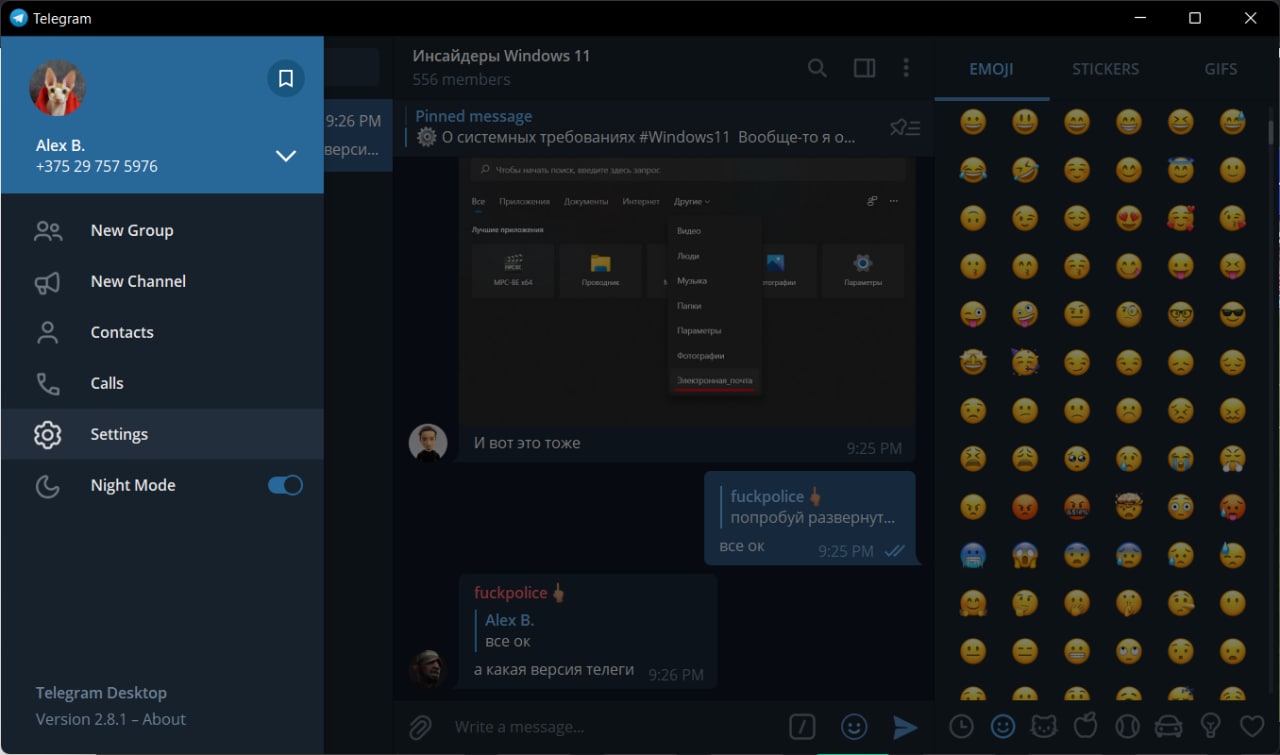Jump to the symbols heart emoji category
Screen dimensions: 1280x755
[x=1252, y=727]
